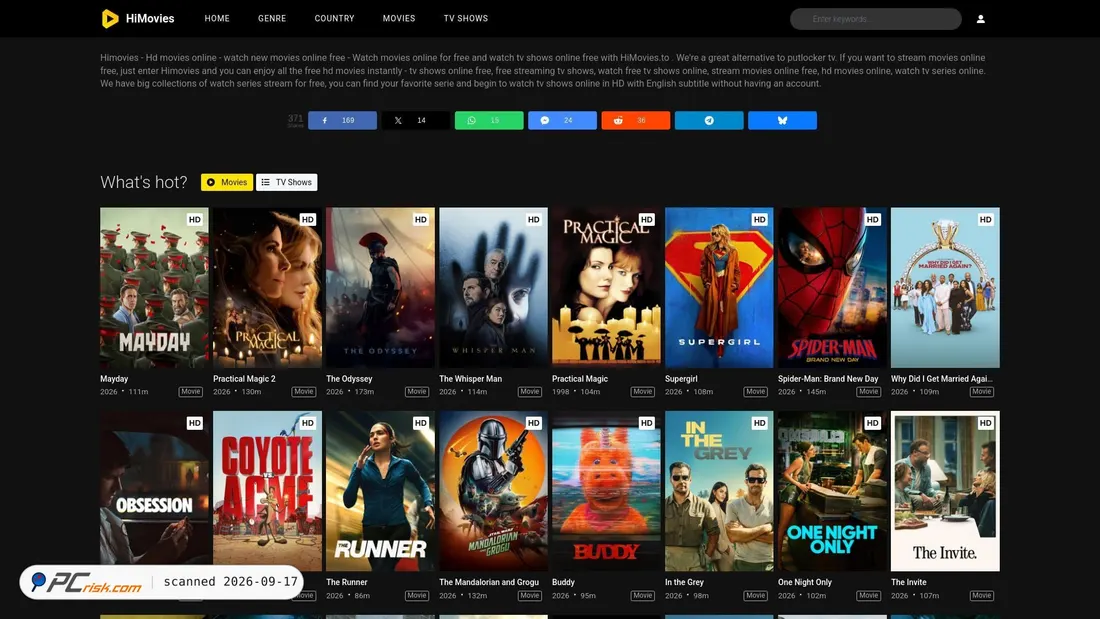Open the Spider-Man: Brand New Day poster

(x=832, y=288)
